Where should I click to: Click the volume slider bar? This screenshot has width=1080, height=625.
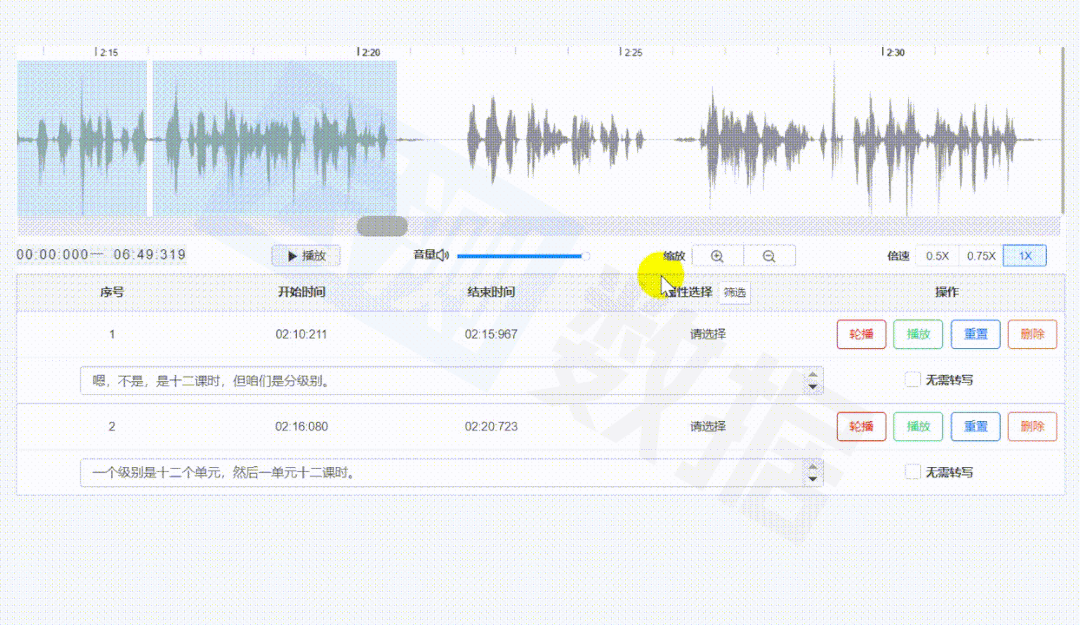(522, 256)
